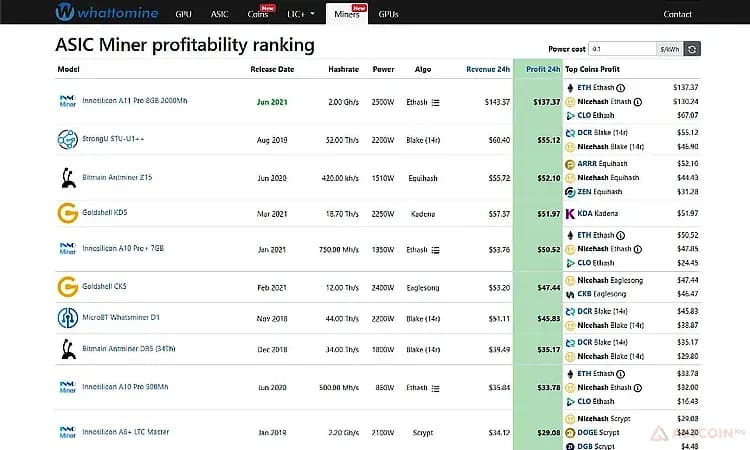
Task: Open ETH Ethash coin at $137.37
Action: coord(596,88)
